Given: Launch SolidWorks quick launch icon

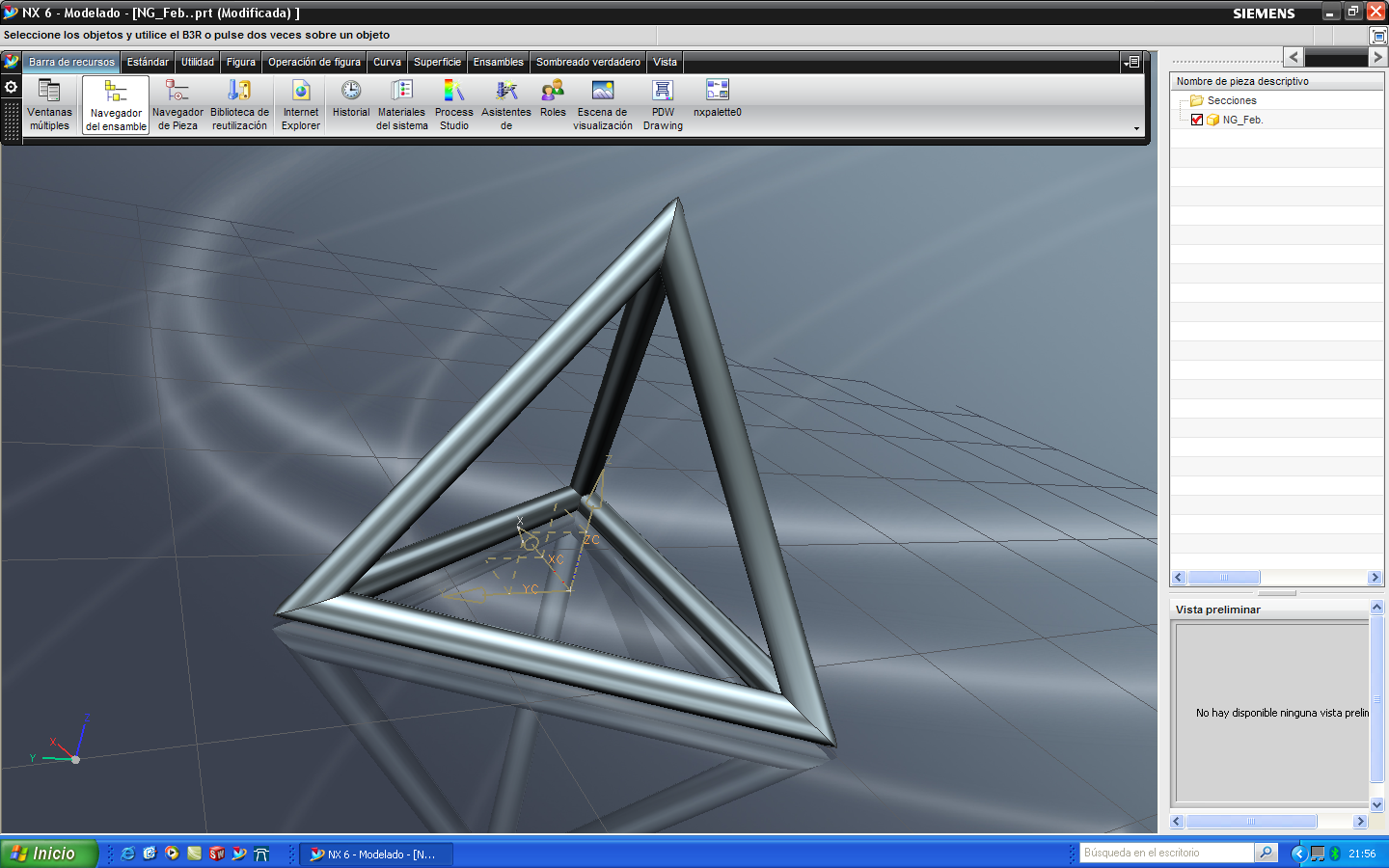Looking at the screenshot, I should point(217,854).
